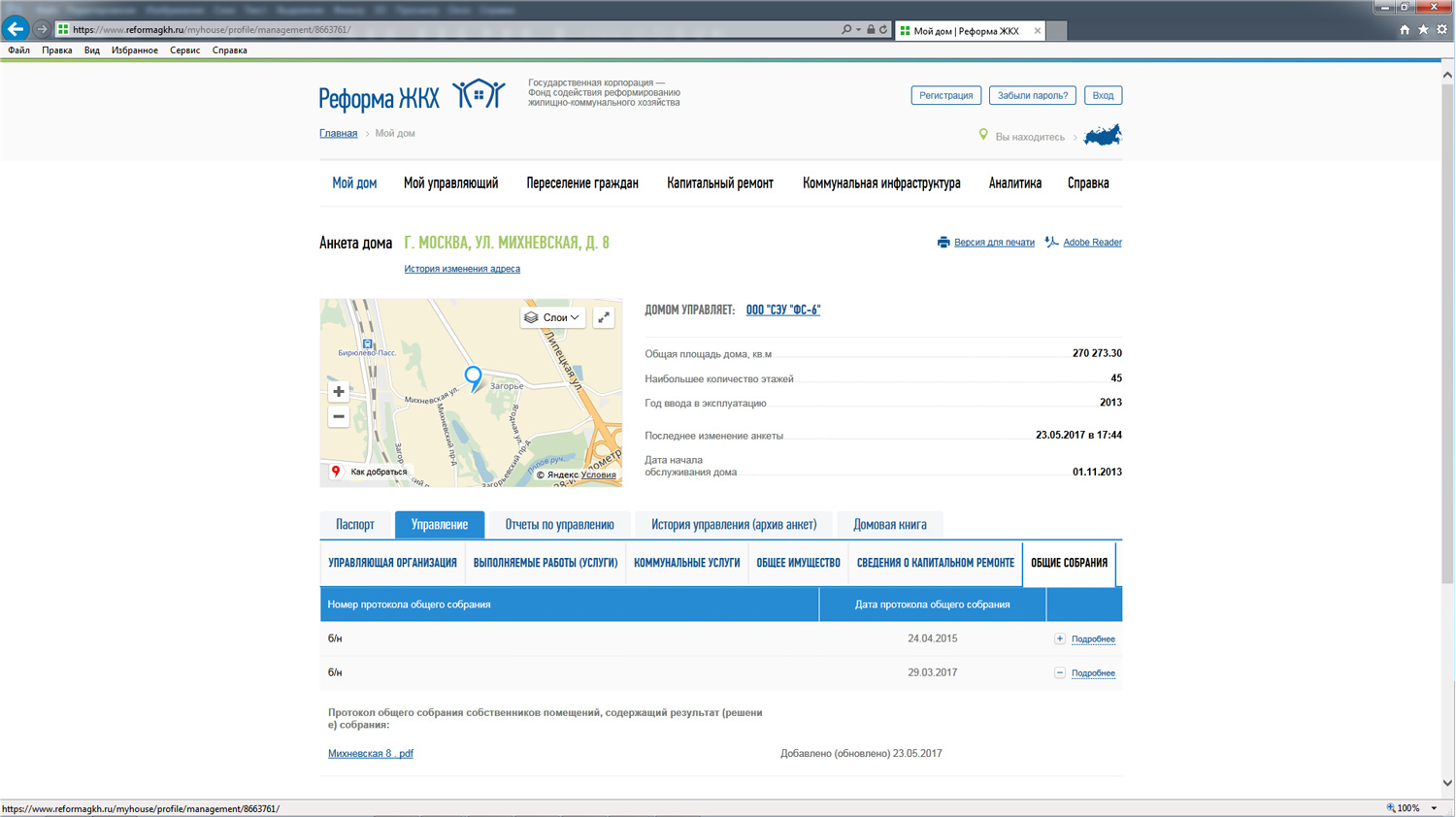
Task: Click the map zoom out minus button
Action: 339,416
